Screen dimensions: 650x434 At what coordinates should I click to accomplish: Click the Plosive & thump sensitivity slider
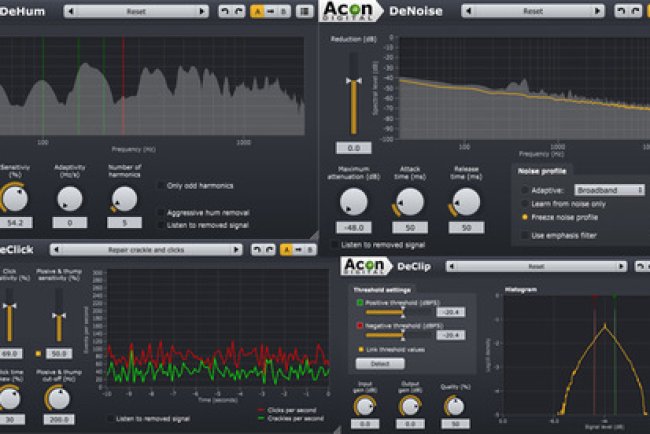point(59,315)
